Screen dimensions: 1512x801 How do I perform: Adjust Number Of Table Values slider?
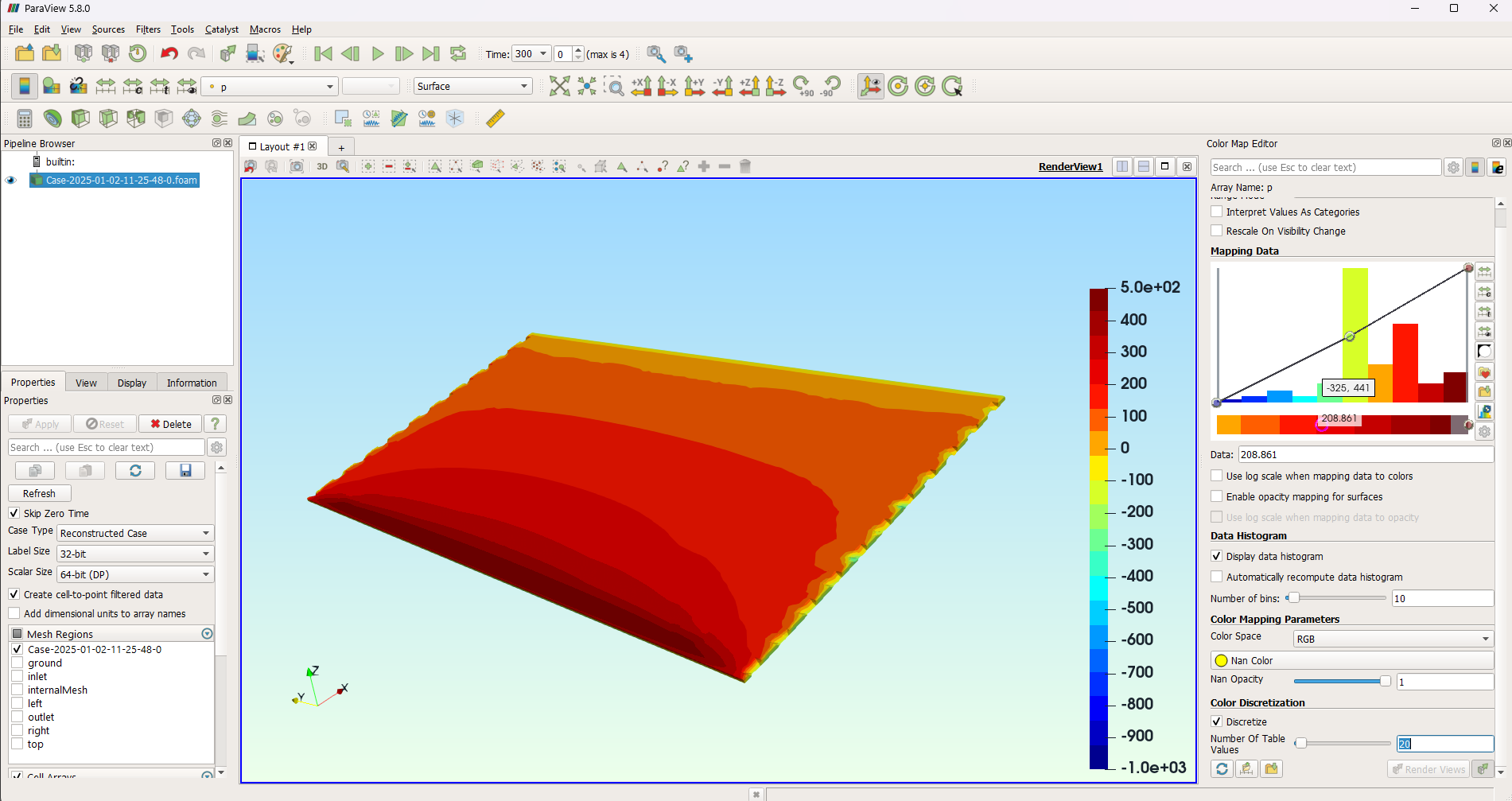point(1344,743)
